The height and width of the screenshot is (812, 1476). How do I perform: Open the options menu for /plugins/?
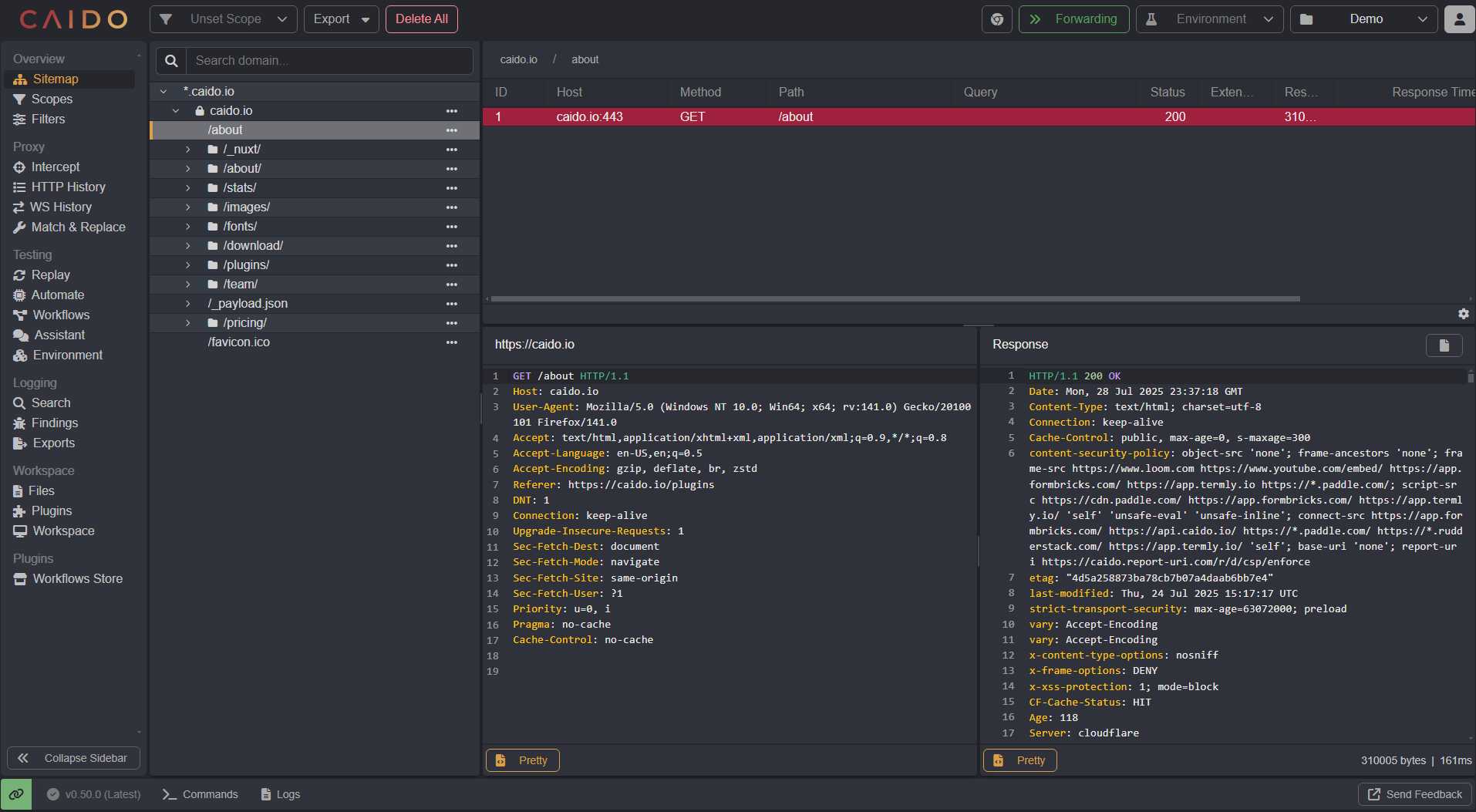point(451,264)
